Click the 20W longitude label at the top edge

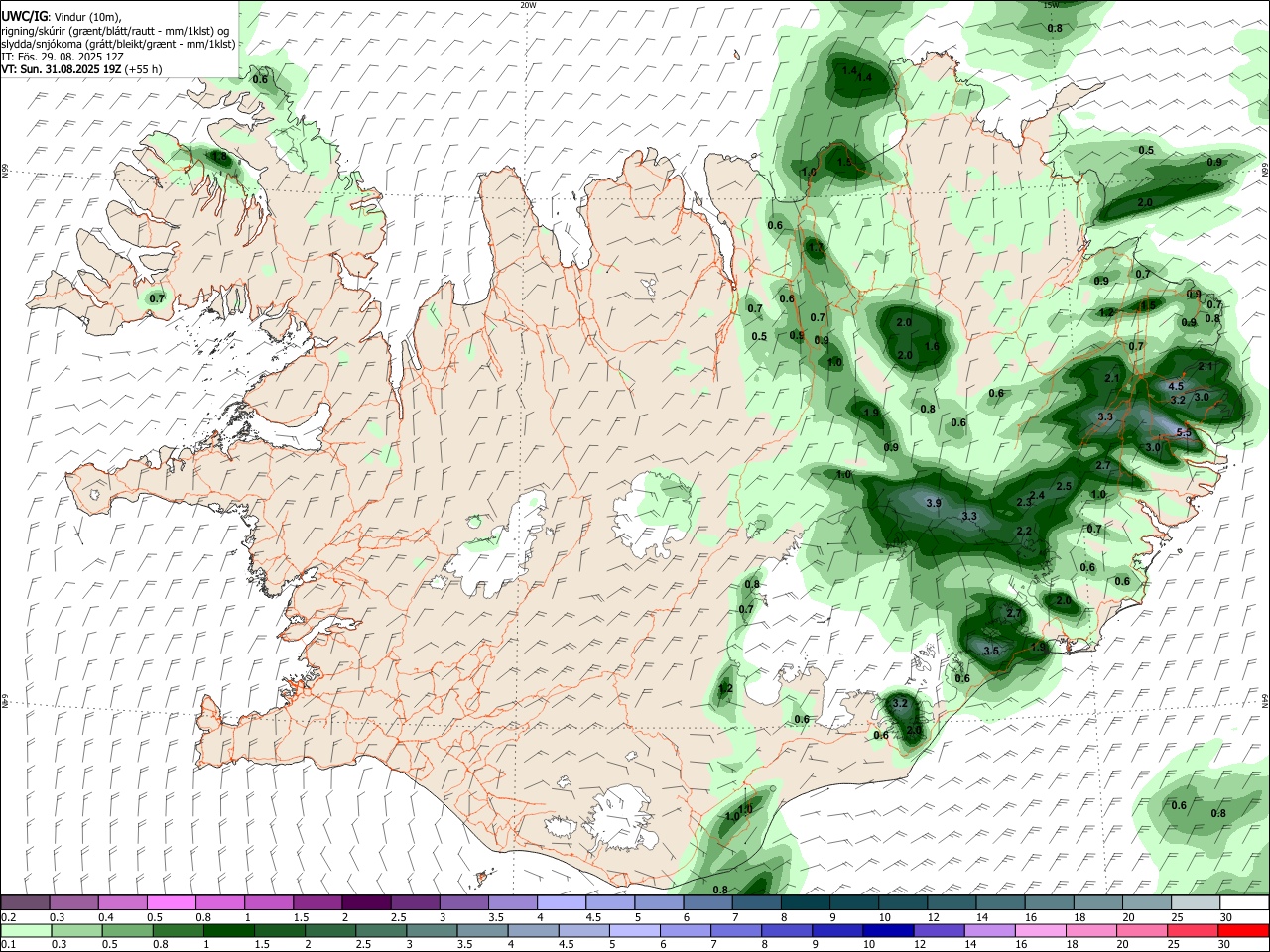528,5
